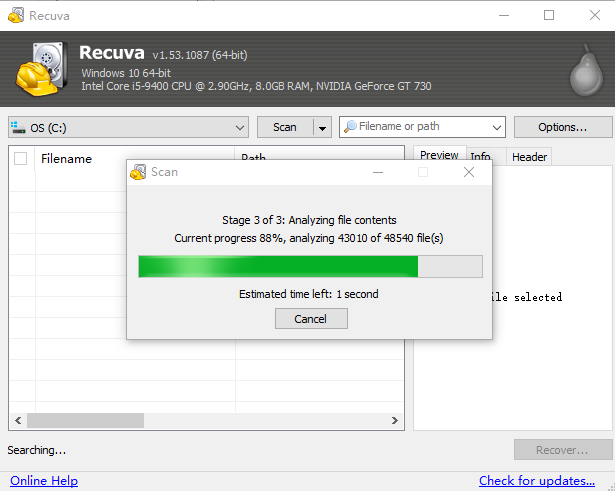Screen dimensions: 615x491
Task: Switch to the Header tab
Action: (529, 157)
